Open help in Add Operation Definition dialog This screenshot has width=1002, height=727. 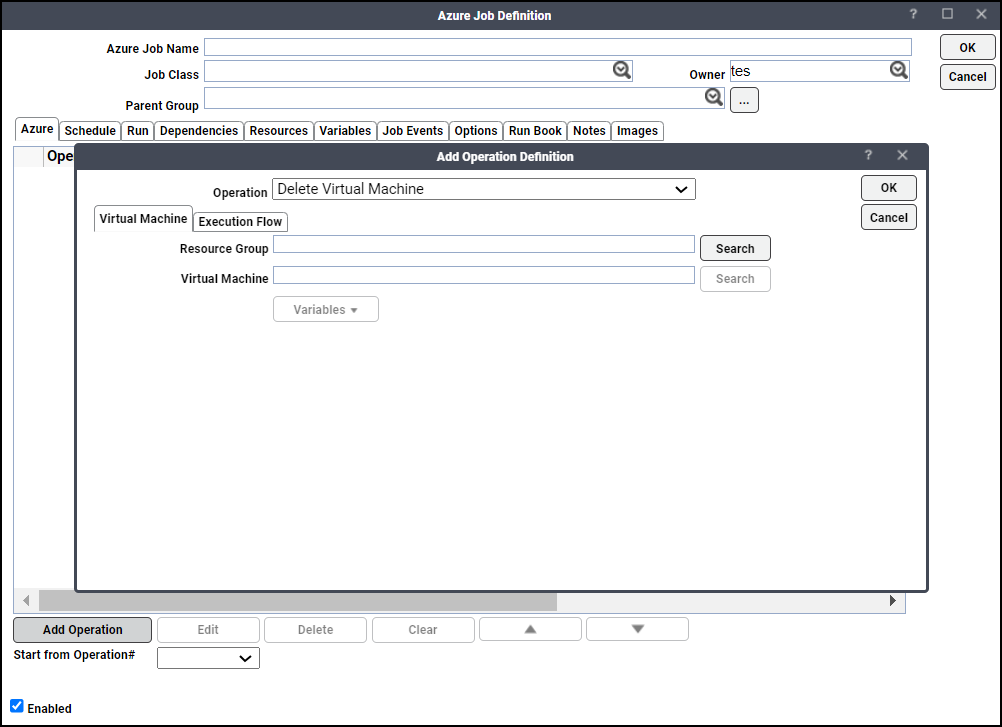click(x=868, y=155)
